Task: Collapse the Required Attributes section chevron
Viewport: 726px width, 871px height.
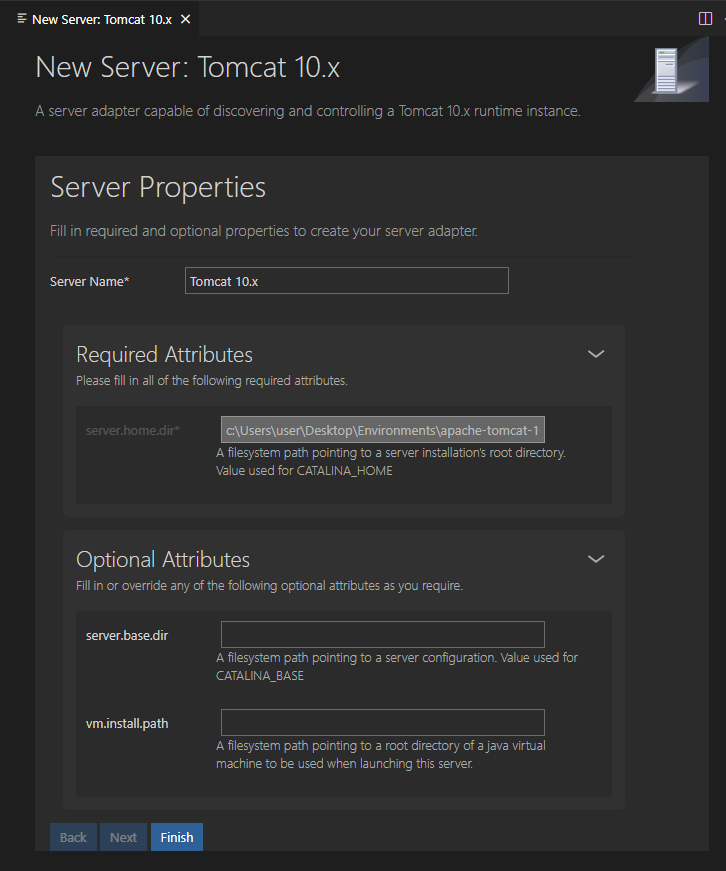Action: pyautogui.click(x=596, y=354)
